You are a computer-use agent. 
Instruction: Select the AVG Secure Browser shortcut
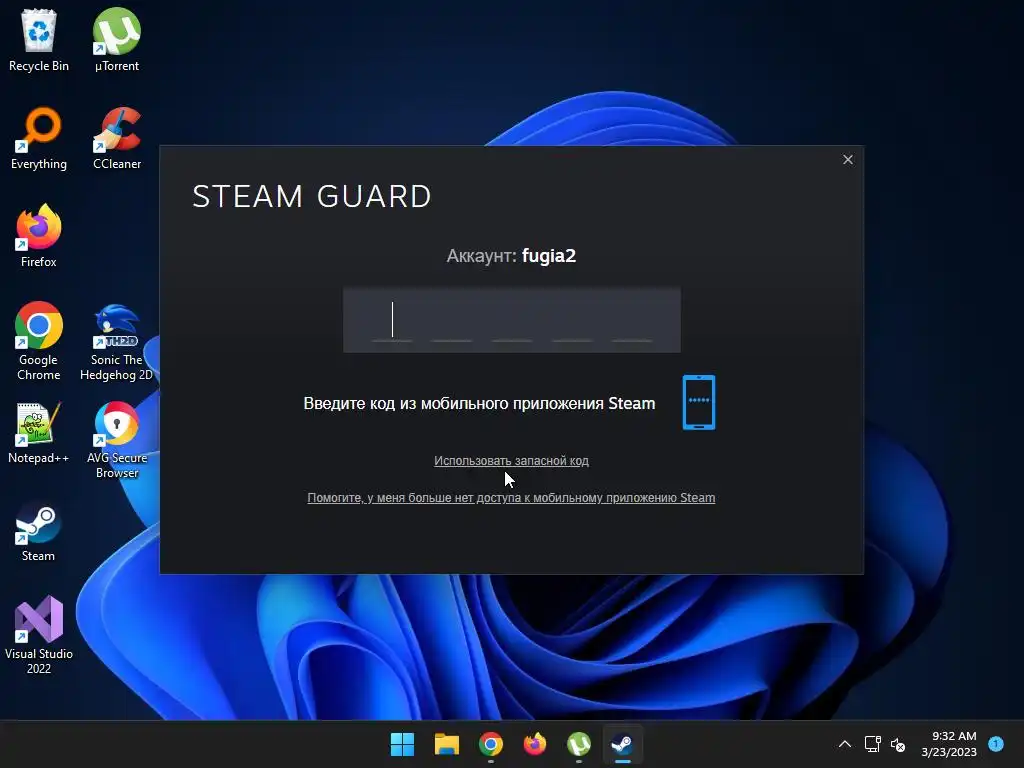tap(117, 439)
